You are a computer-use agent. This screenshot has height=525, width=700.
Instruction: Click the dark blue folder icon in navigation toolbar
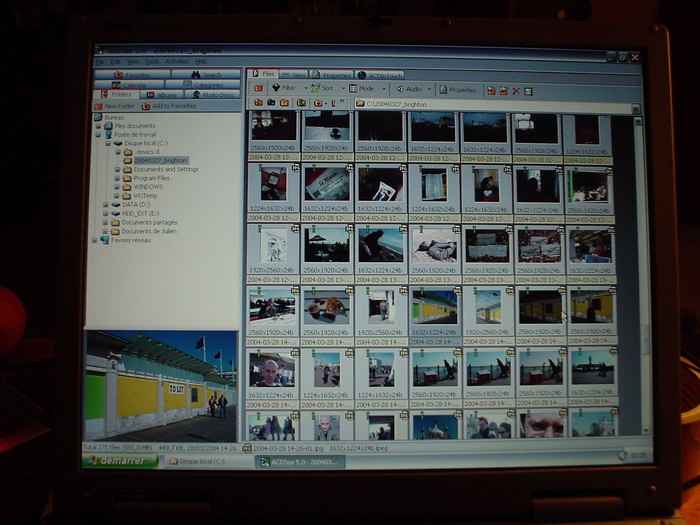(x=271, y=103)
